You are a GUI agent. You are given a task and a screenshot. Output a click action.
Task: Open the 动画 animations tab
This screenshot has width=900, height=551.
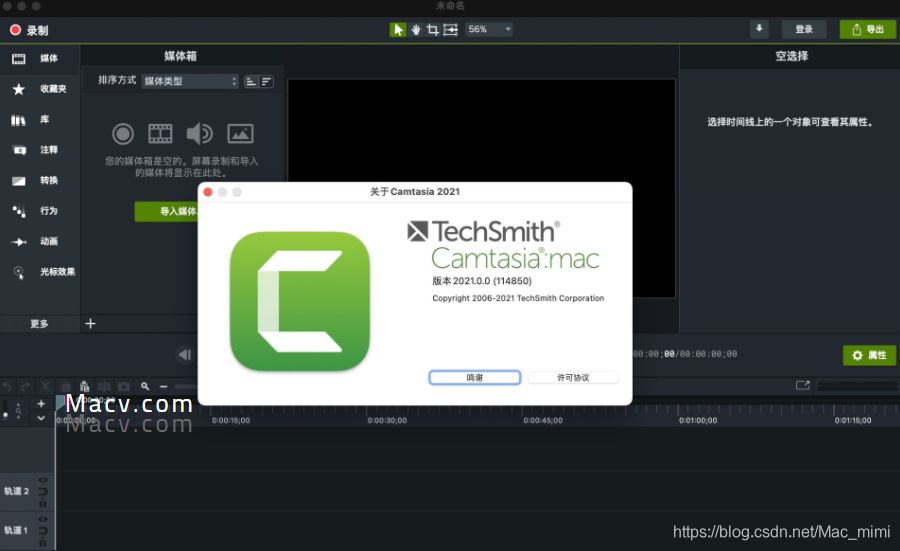tap(39, 241)
